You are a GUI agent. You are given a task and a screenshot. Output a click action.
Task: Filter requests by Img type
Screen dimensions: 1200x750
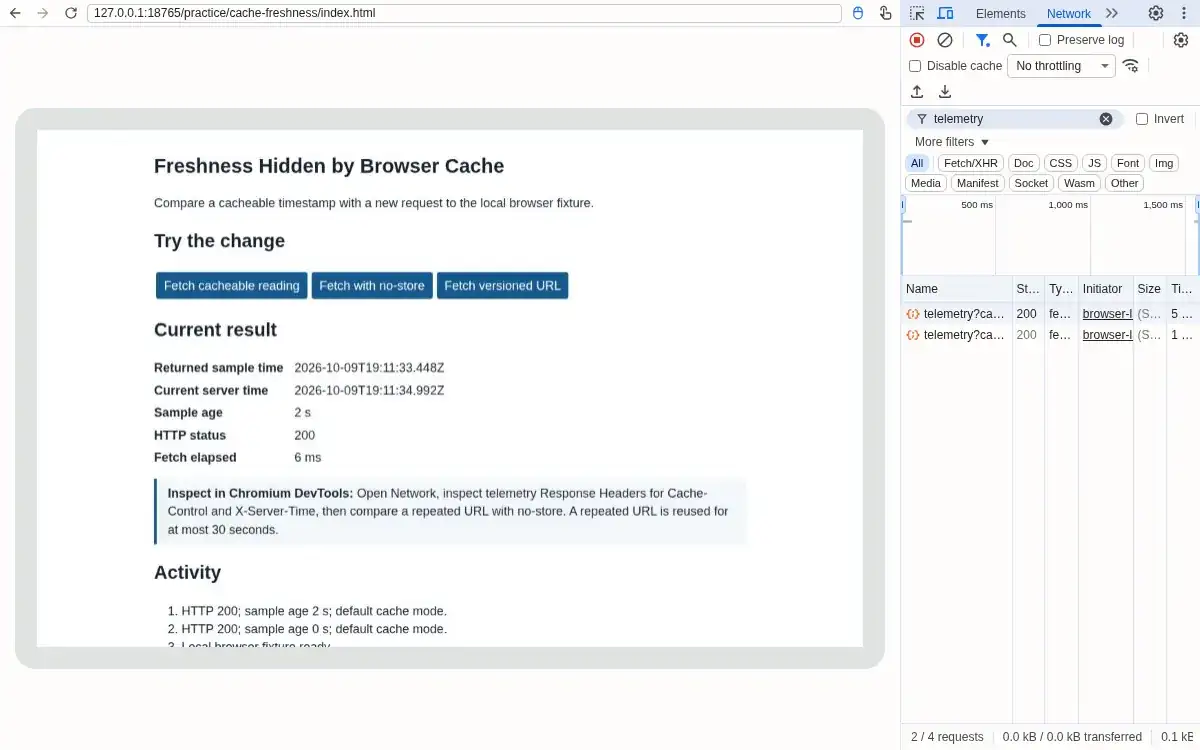(1164, 163)
